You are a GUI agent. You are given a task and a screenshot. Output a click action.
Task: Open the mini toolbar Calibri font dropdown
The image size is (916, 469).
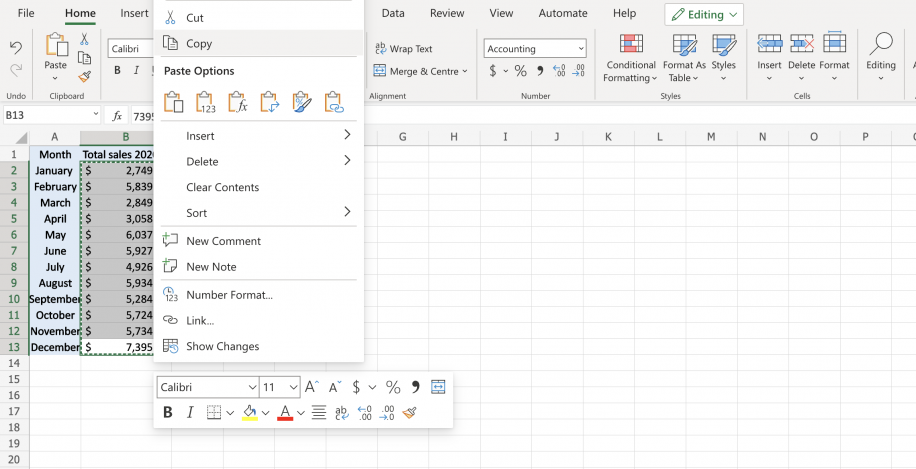252,387
